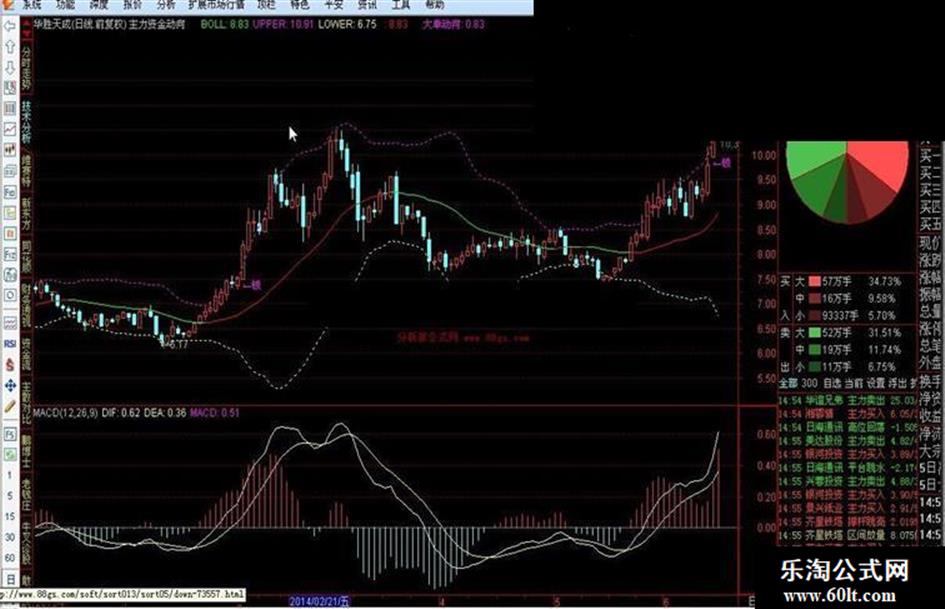This screenshot has height=609, width=945.
Task: Click the red dollar sign icon
Action: pos(10,364)
